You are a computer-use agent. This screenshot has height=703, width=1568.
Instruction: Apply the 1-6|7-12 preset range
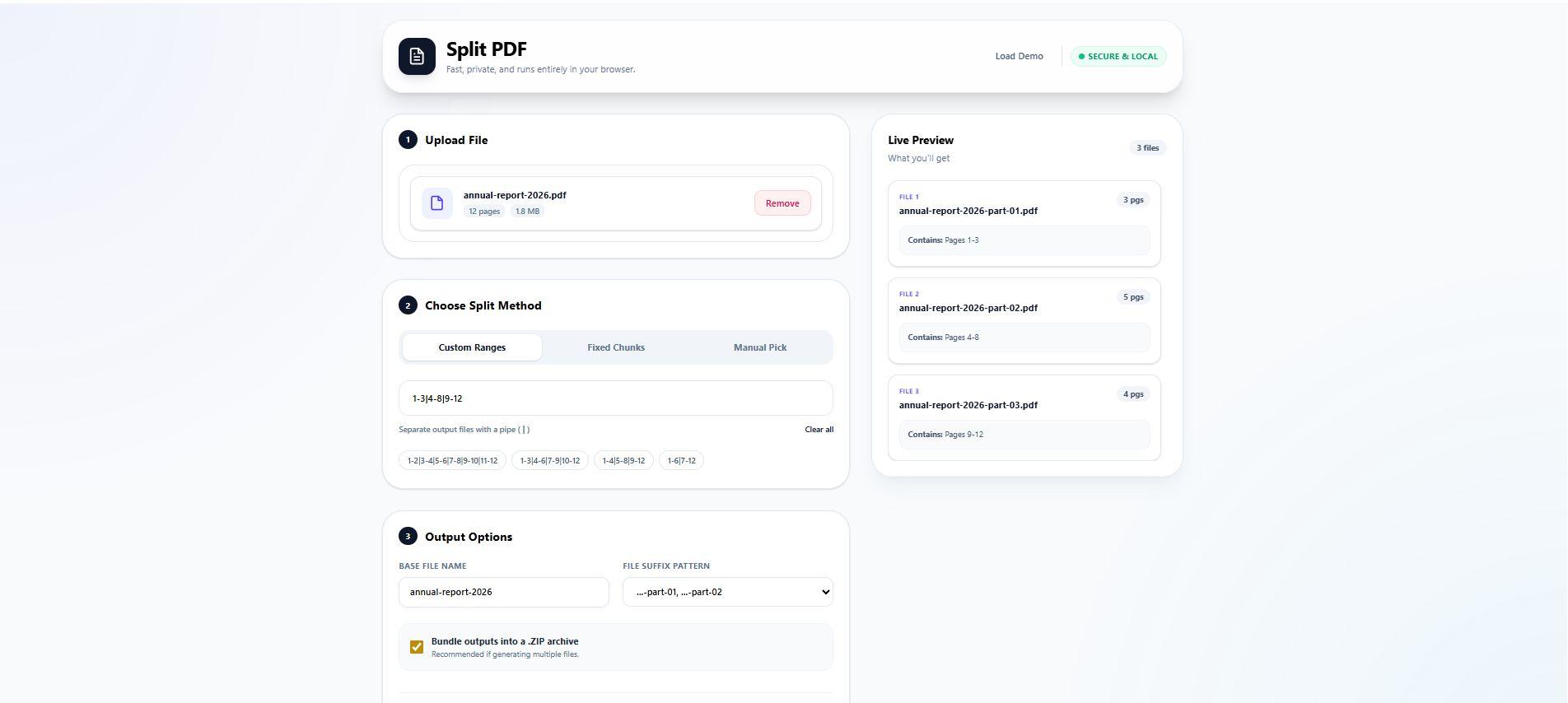pyautogui.click(x=681, y=461)
